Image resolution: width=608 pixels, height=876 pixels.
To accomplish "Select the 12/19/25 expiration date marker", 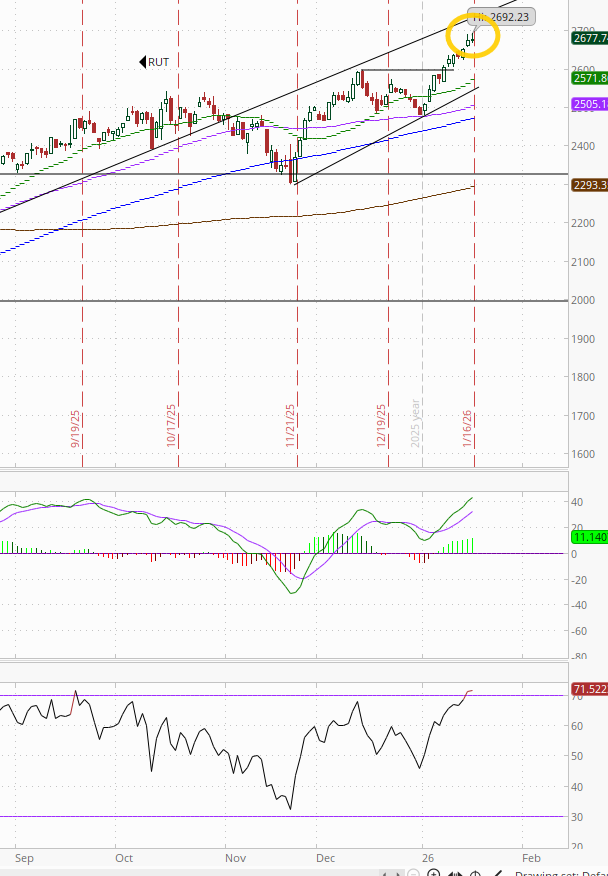I will tap(381, 425).
